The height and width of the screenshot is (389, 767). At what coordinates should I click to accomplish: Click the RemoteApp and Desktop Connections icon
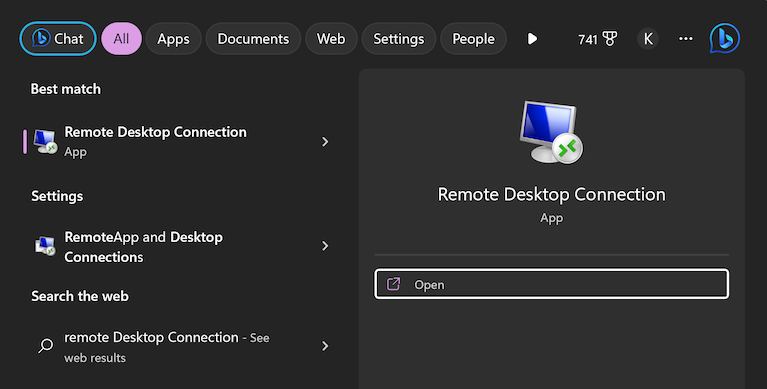(45, 246)
